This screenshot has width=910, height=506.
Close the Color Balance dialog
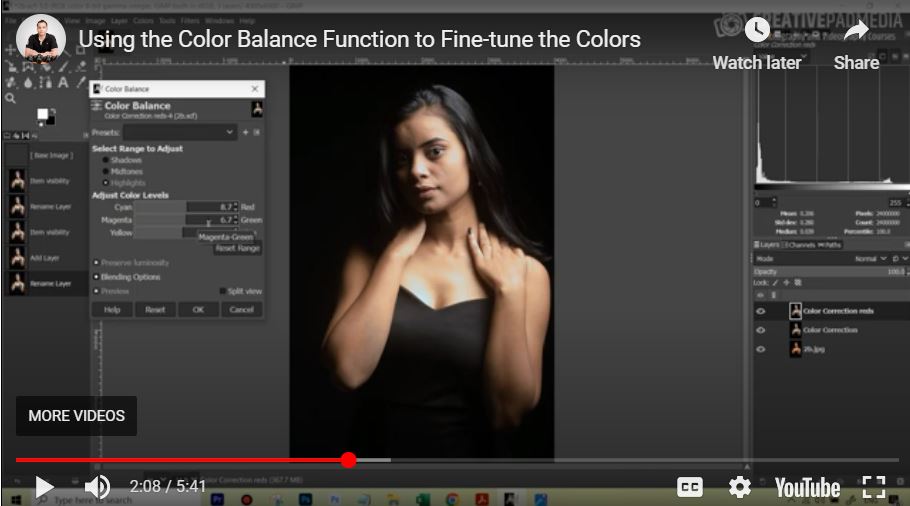click(x=255, y=89)
